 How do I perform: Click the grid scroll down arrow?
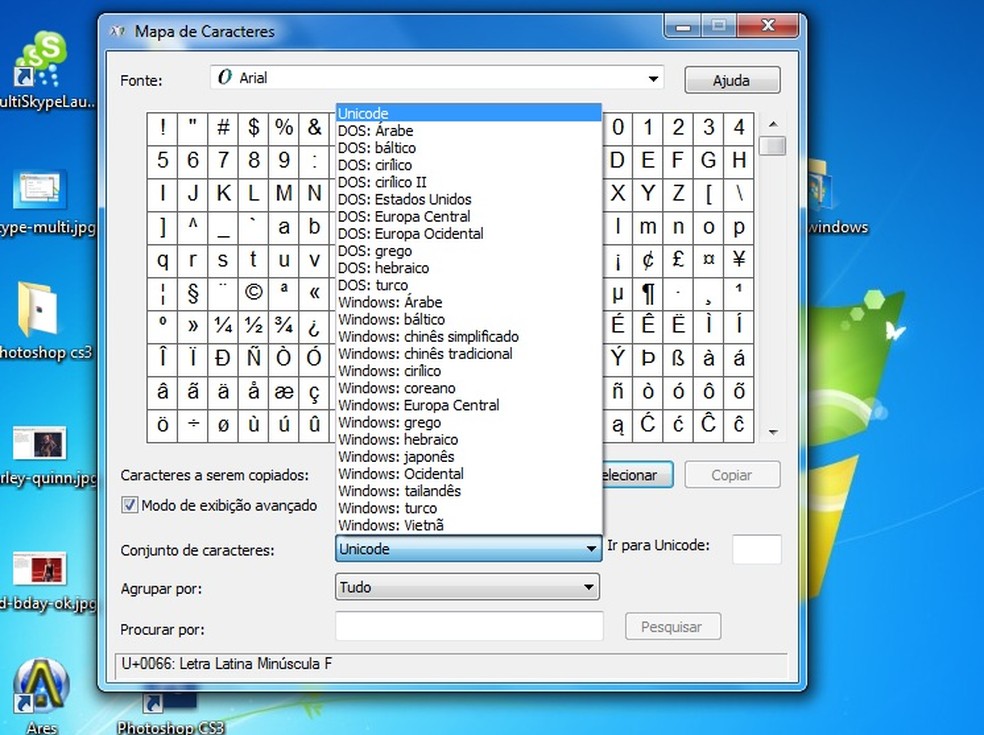(x=773, y=432)
